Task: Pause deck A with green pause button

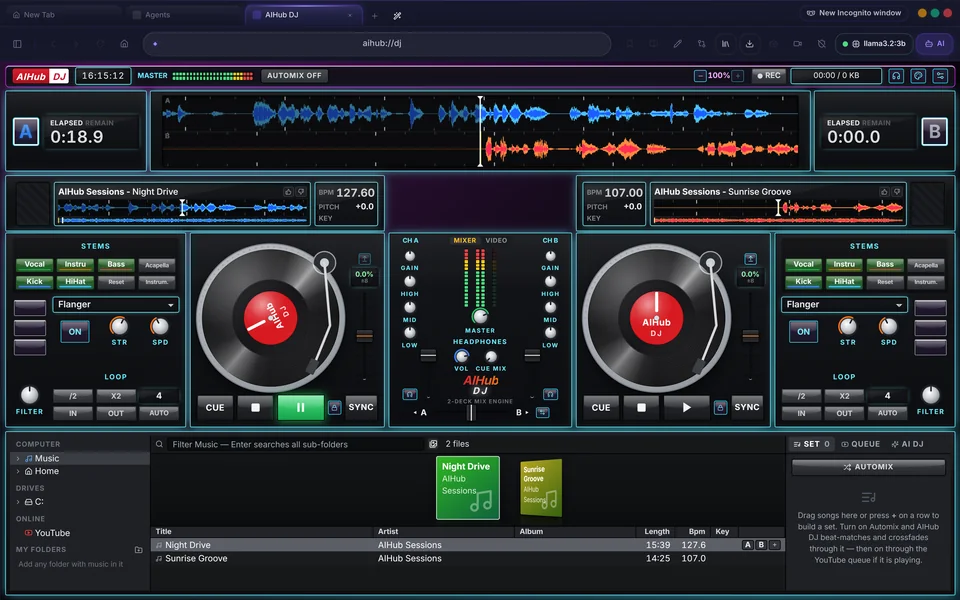Action: 301,408
